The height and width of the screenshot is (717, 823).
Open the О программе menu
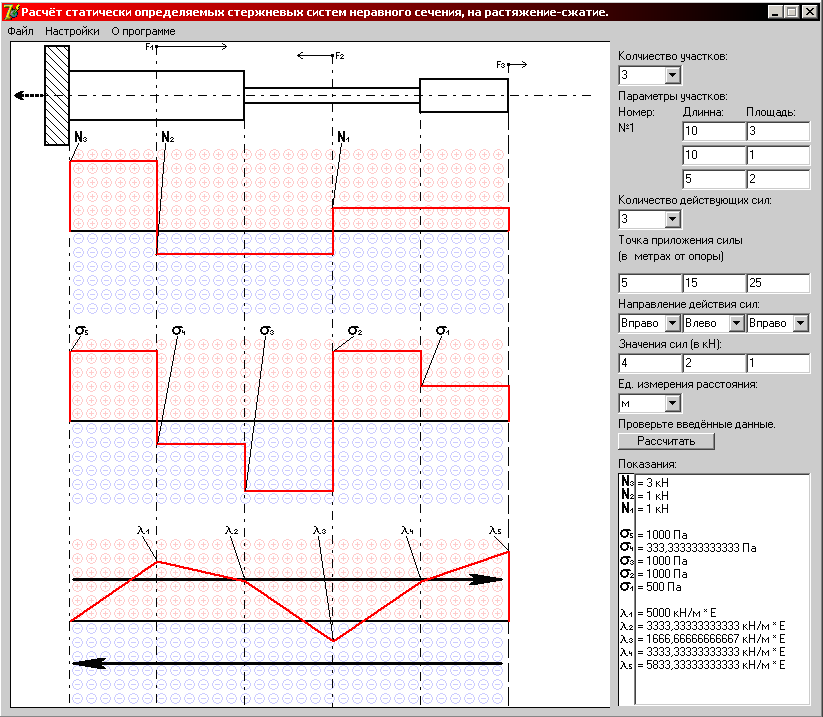coord(143,31)
